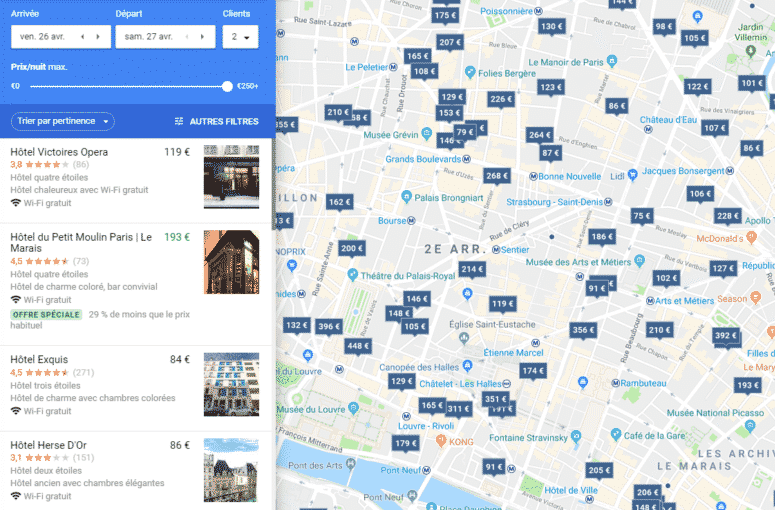Click McDonald's restaurant map icon

751,237
